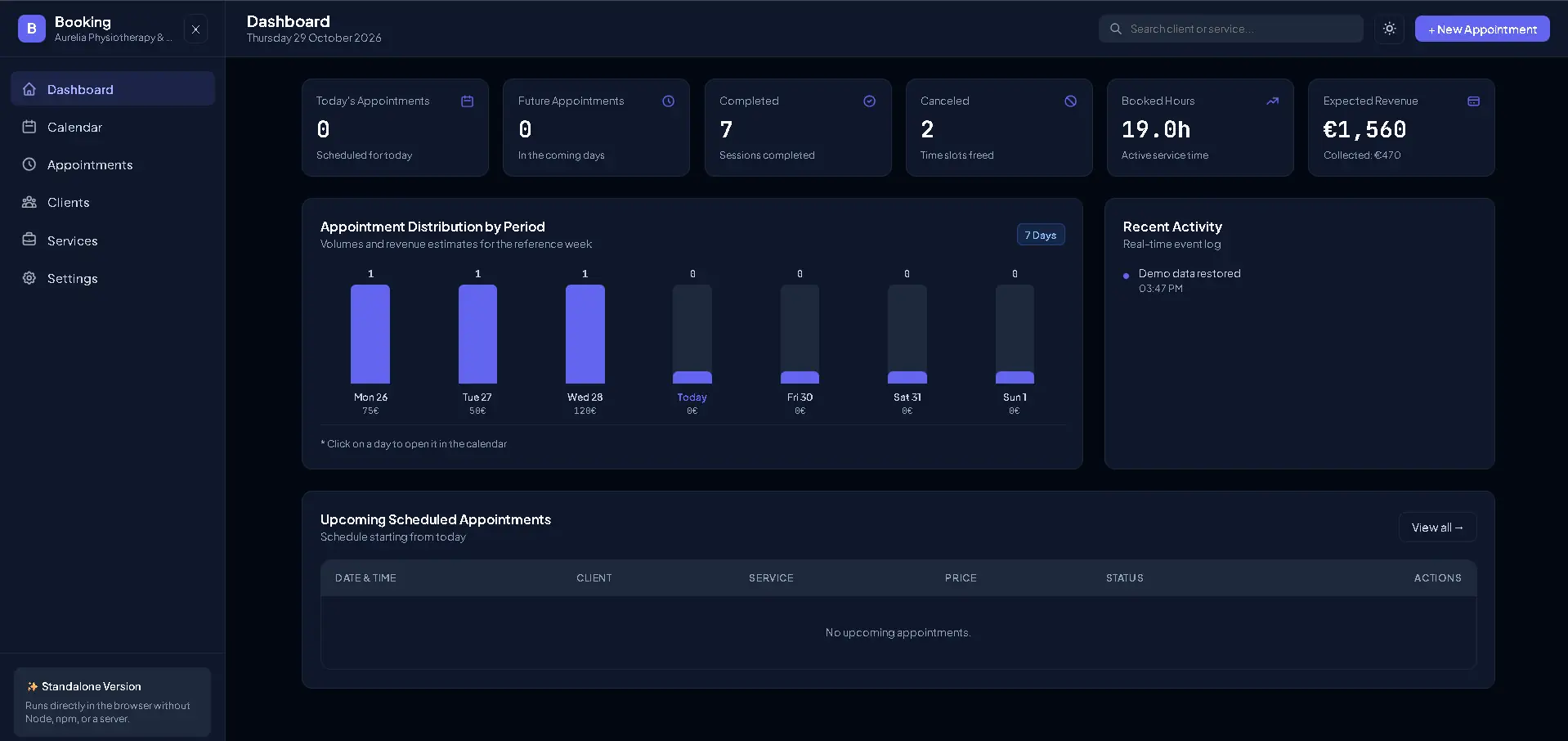Open Sun 1 bar in the calendar
This screenshot has height=741, width=1568.
pyautogui.click(x=1015, y=334)
